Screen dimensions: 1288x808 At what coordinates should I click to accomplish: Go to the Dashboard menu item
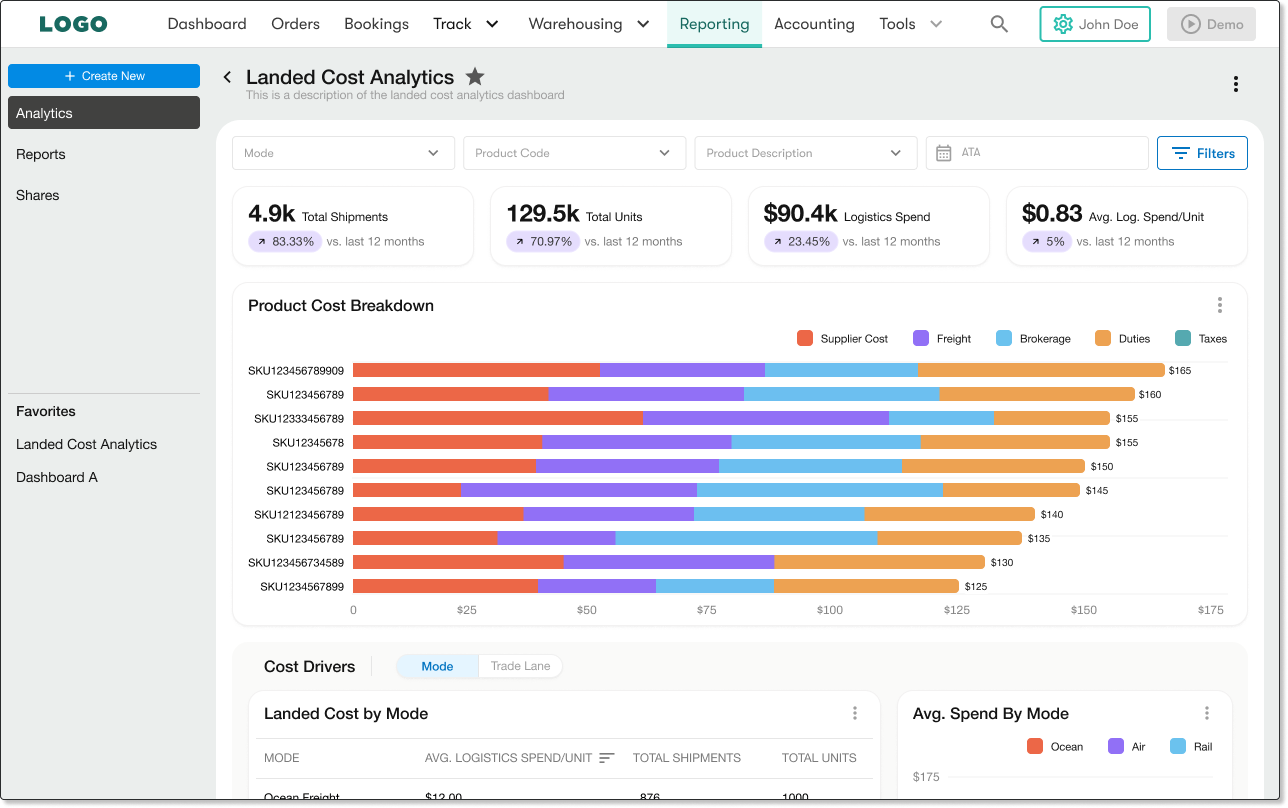pos(207,23)
